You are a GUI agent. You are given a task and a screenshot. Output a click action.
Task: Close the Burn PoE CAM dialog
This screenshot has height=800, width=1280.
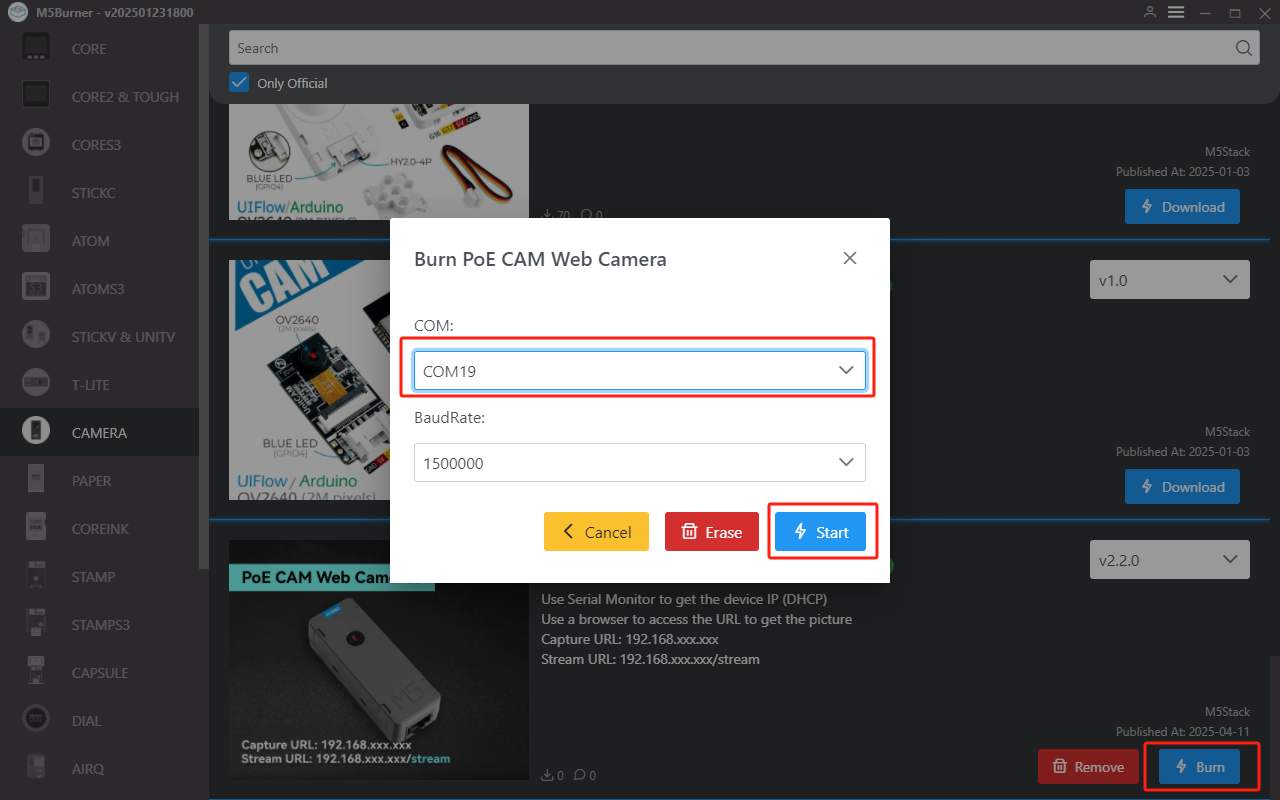(x=850, y=258)
